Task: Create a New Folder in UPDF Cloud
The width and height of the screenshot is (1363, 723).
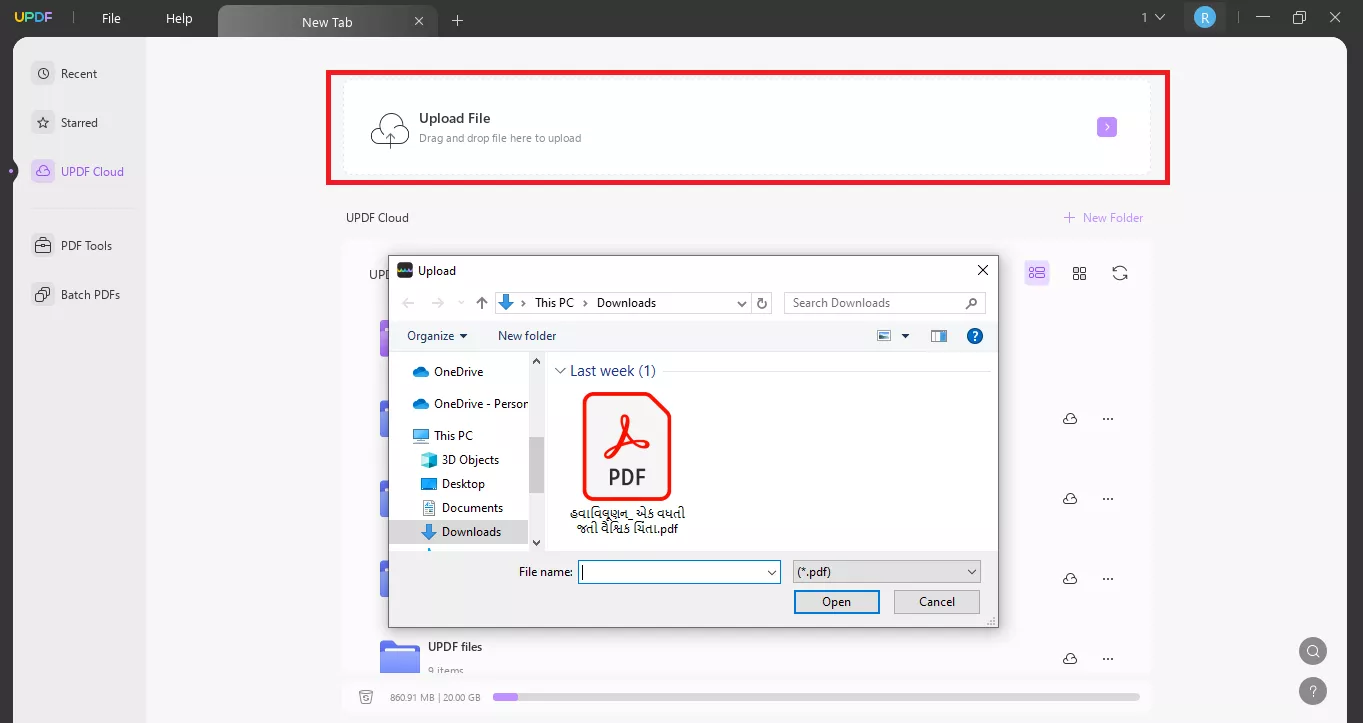Action: click(x=1103, y=217)
